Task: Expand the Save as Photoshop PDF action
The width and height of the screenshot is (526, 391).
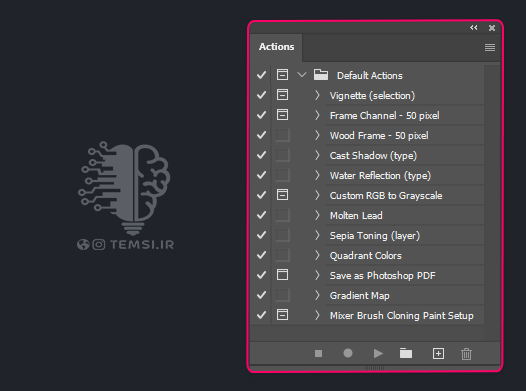Action: 317,275
